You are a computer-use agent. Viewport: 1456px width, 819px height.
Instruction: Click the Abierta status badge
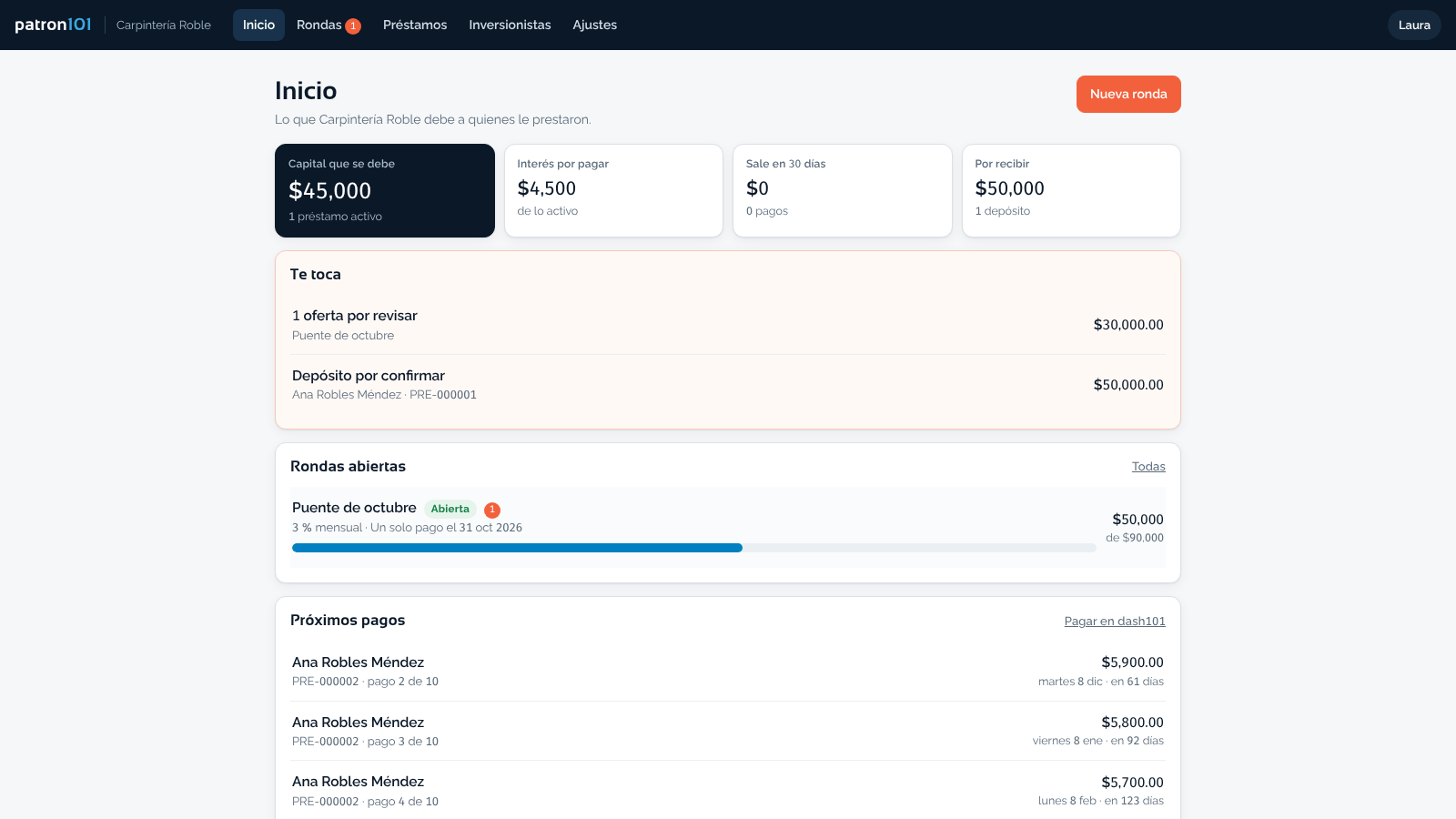coord(450,509)
